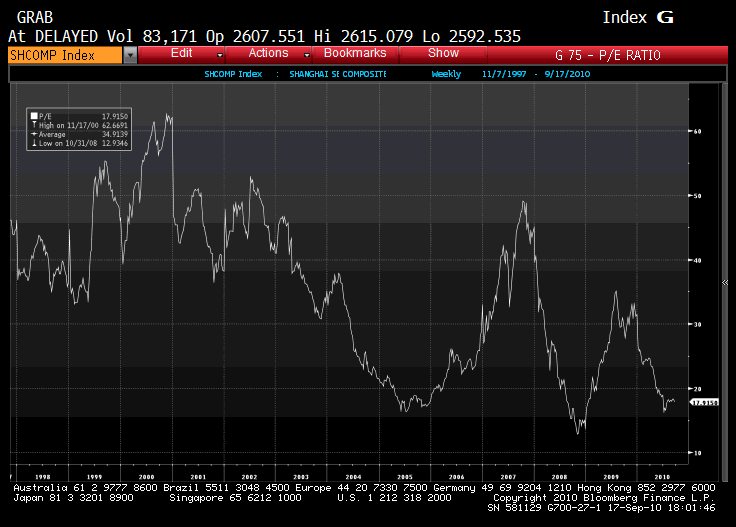Click the Hi 2615.079 value
736x527 pixels.
363,36
